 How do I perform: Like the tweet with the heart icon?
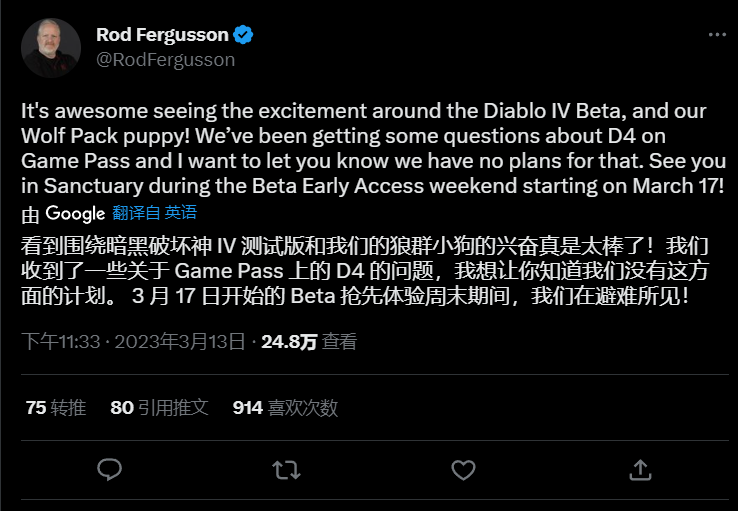(462, 469)
